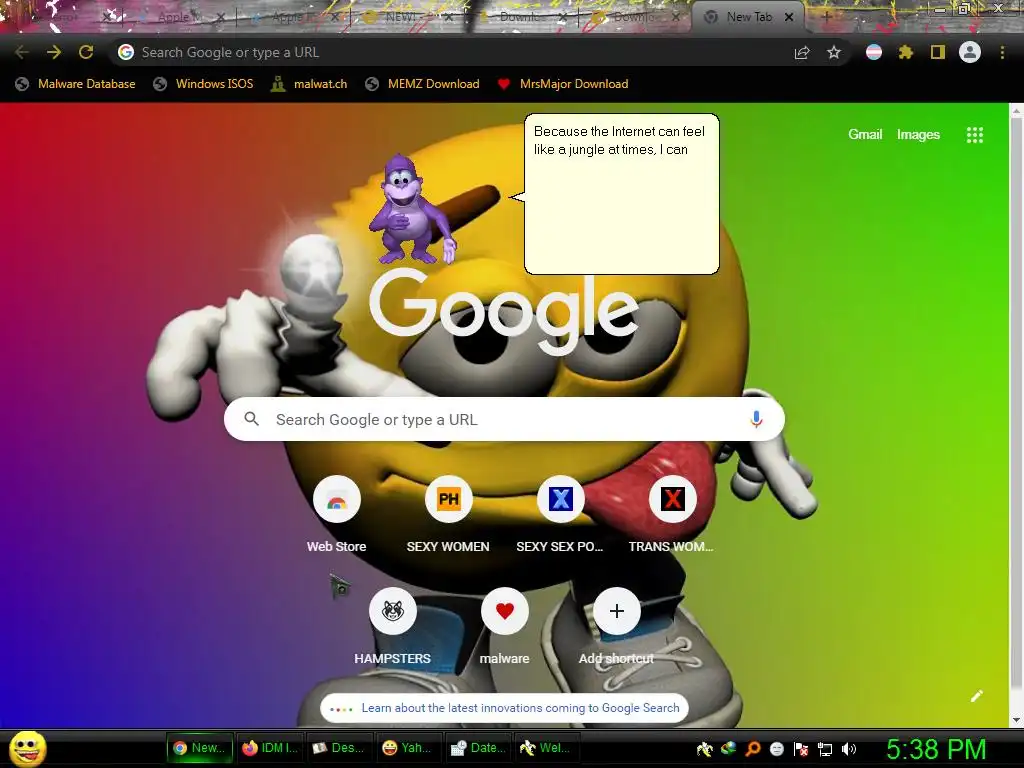Open the MrsMajor Download bookmark
This screenshot has width=1024, height=768.
(562, 84)
